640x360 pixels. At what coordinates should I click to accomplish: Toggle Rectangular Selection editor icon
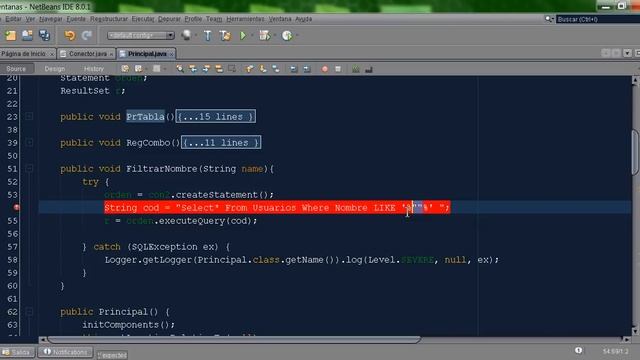[x=232, y=69]
